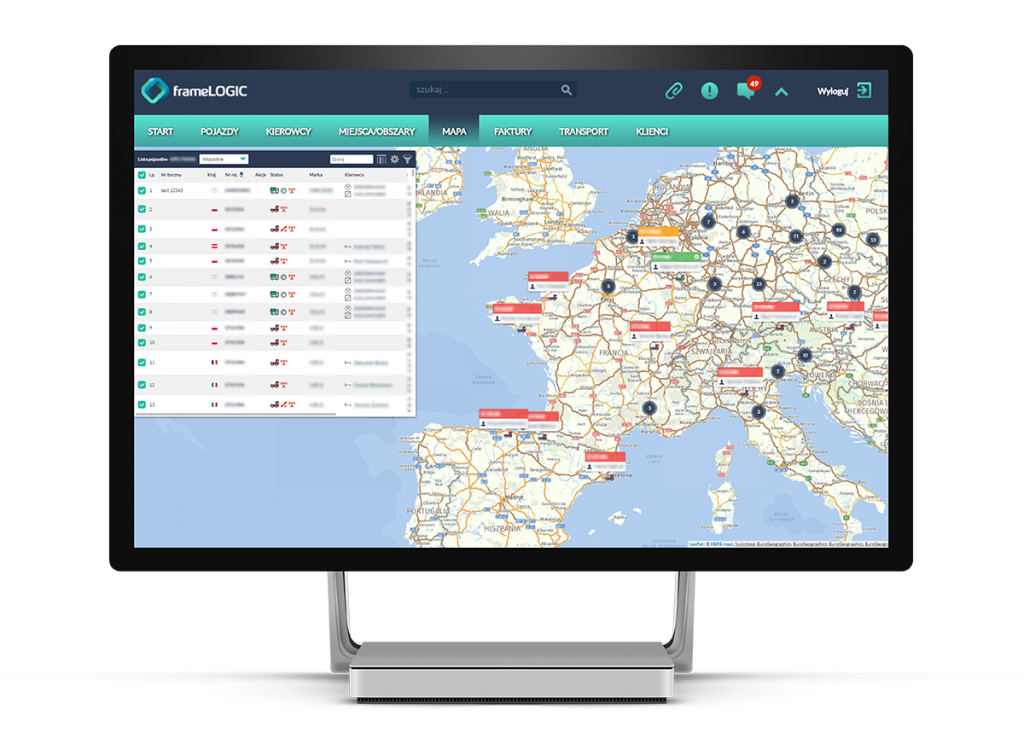
Task: Click the magnifier icon in top search
Action: 566,90
